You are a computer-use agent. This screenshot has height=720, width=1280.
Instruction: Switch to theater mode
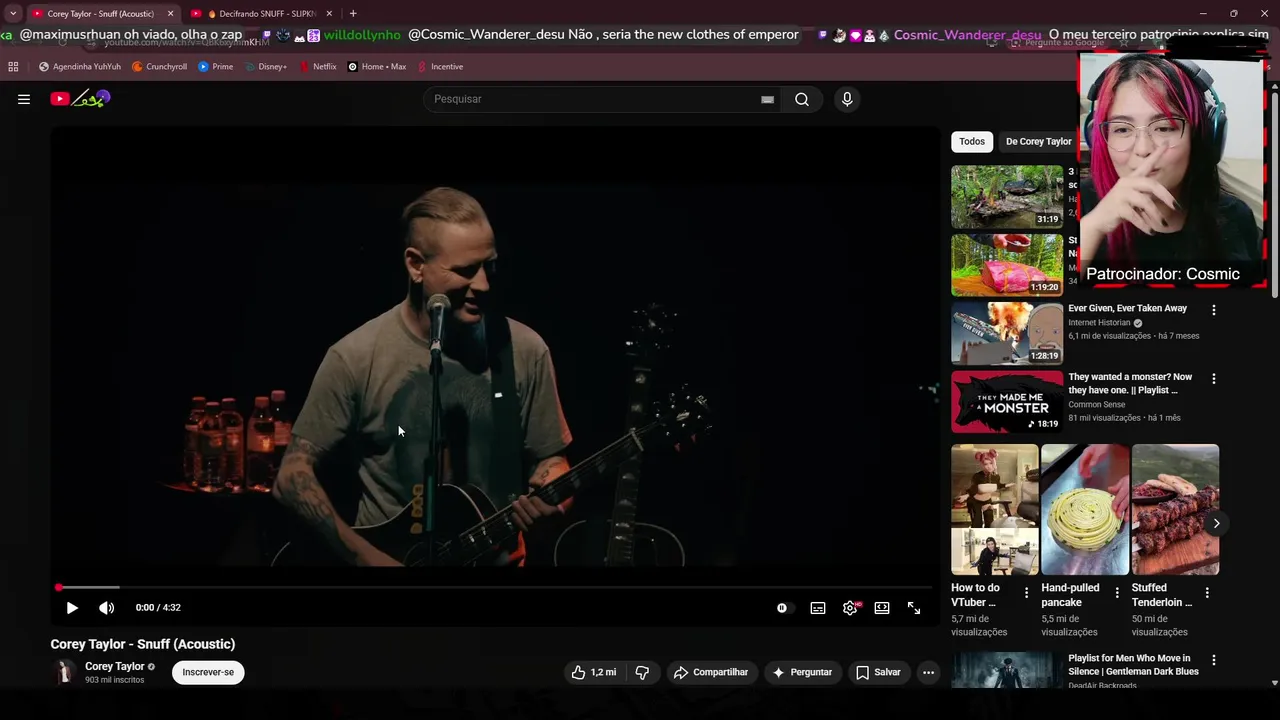[882, 608]
